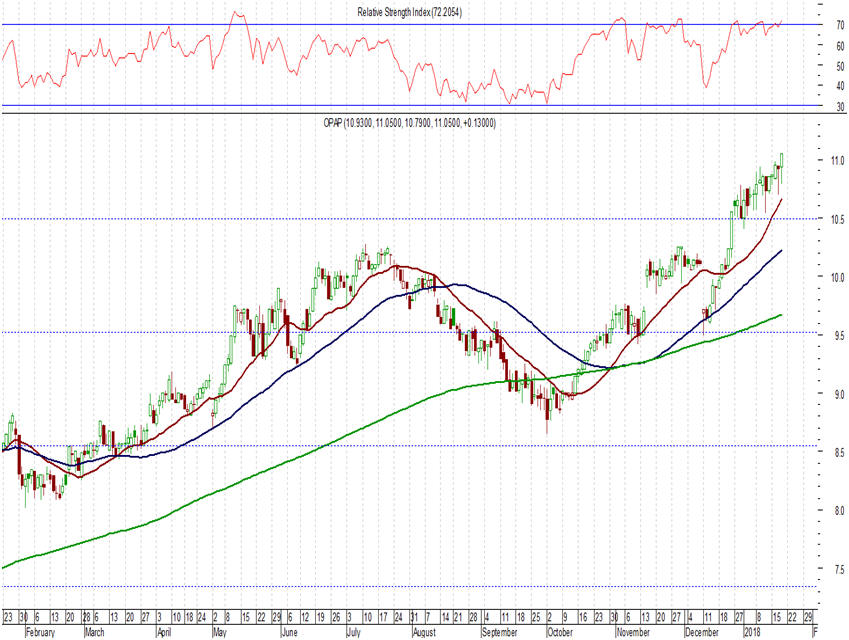Pick the December month label
The width and height of the screenshot is (849, 640).
(x=702, y=632)
